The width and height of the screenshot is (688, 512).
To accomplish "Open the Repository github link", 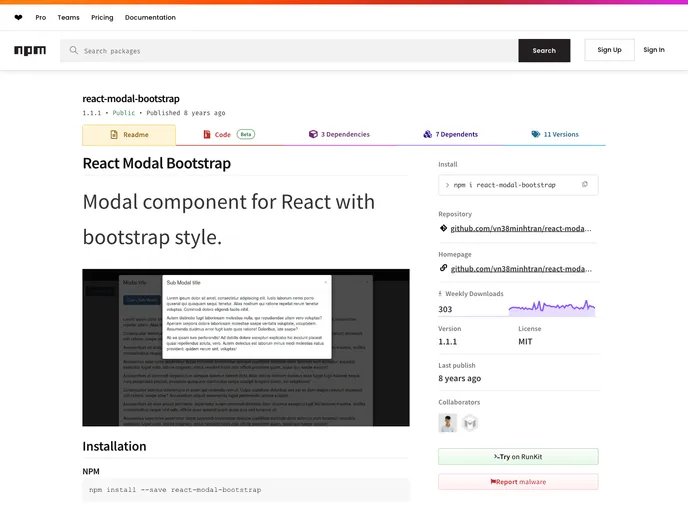I will pos(521,229).
